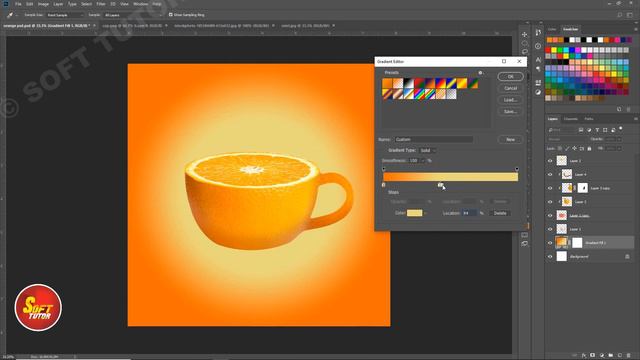Toggle Show Sampling Ring checkbox
Image resolution: width=640 pixels, height=360 pixels.
click(171, 15)
